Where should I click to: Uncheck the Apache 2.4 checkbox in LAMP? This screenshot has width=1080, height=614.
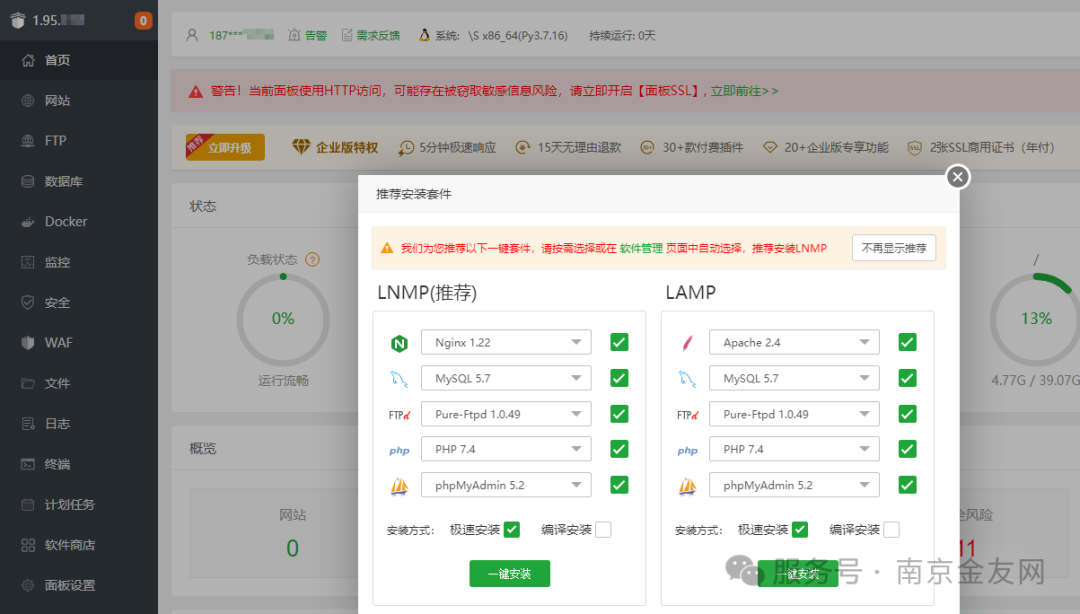[x=907, y=342]
